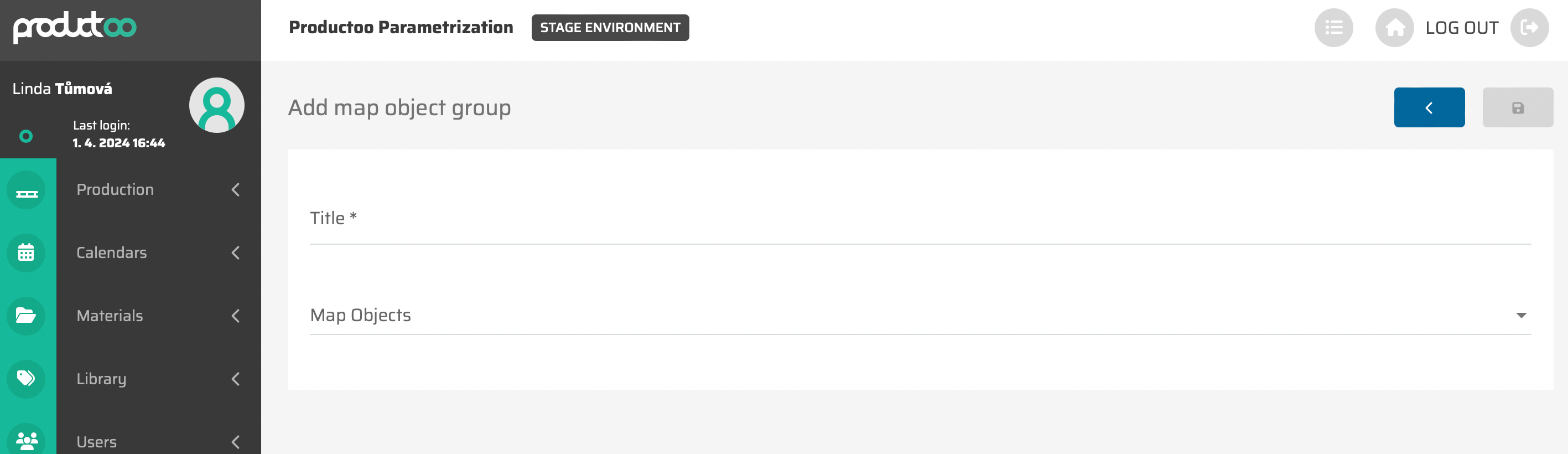1568x454 pixels.
Task: Go to home via house icon
Action: pyautogui.click(x=1394, y=28)
